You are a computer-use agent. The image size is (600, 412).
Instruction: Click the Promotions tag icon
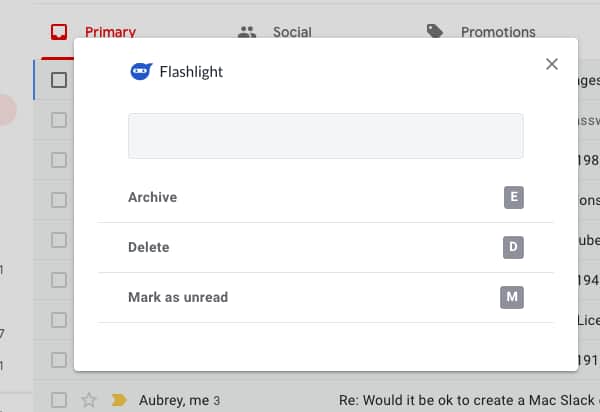(x=435, y=31)
